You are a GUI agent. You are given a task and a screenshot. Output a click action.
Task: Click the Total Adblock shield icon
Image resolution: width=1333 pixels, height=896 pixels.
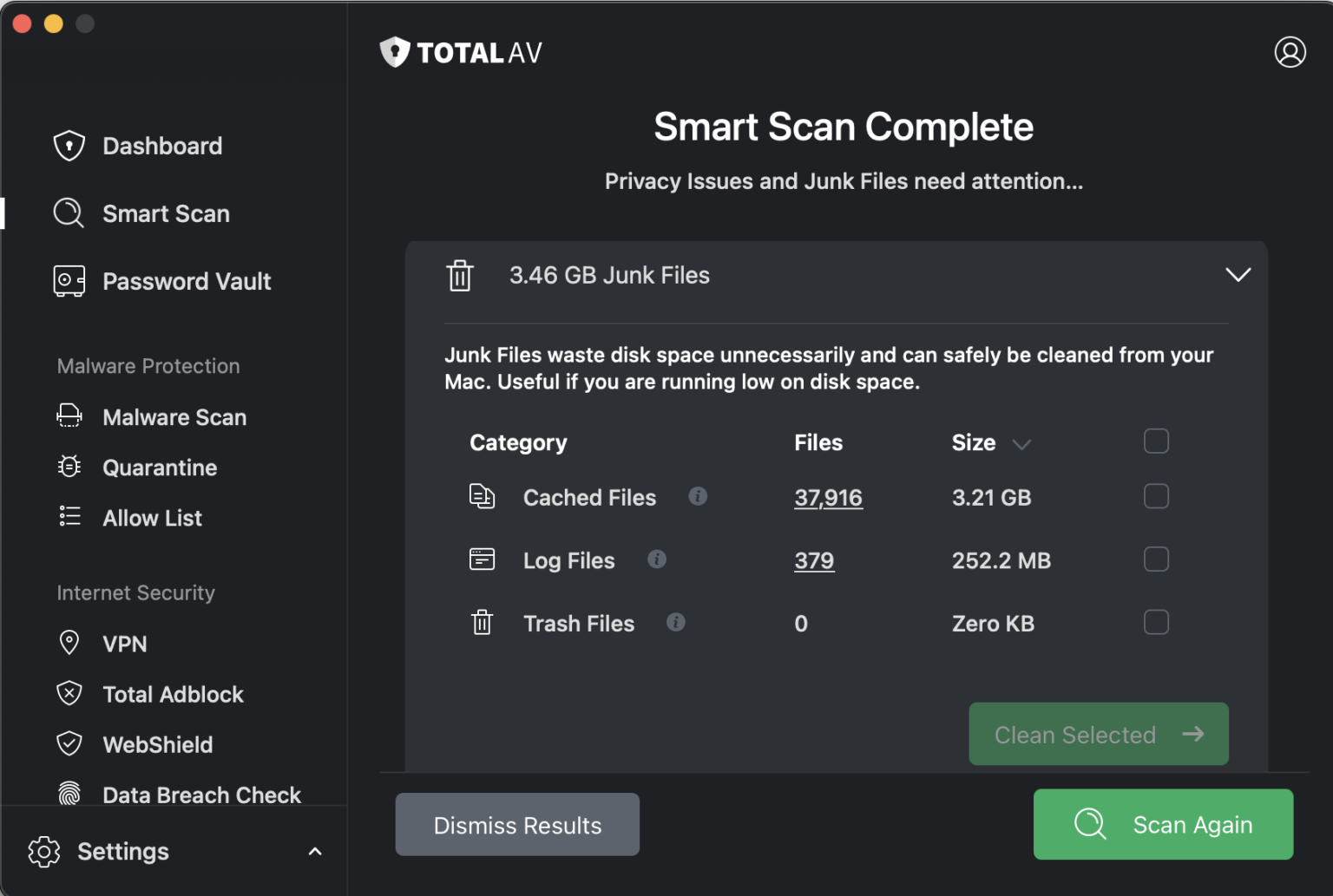tap(69, 693)
